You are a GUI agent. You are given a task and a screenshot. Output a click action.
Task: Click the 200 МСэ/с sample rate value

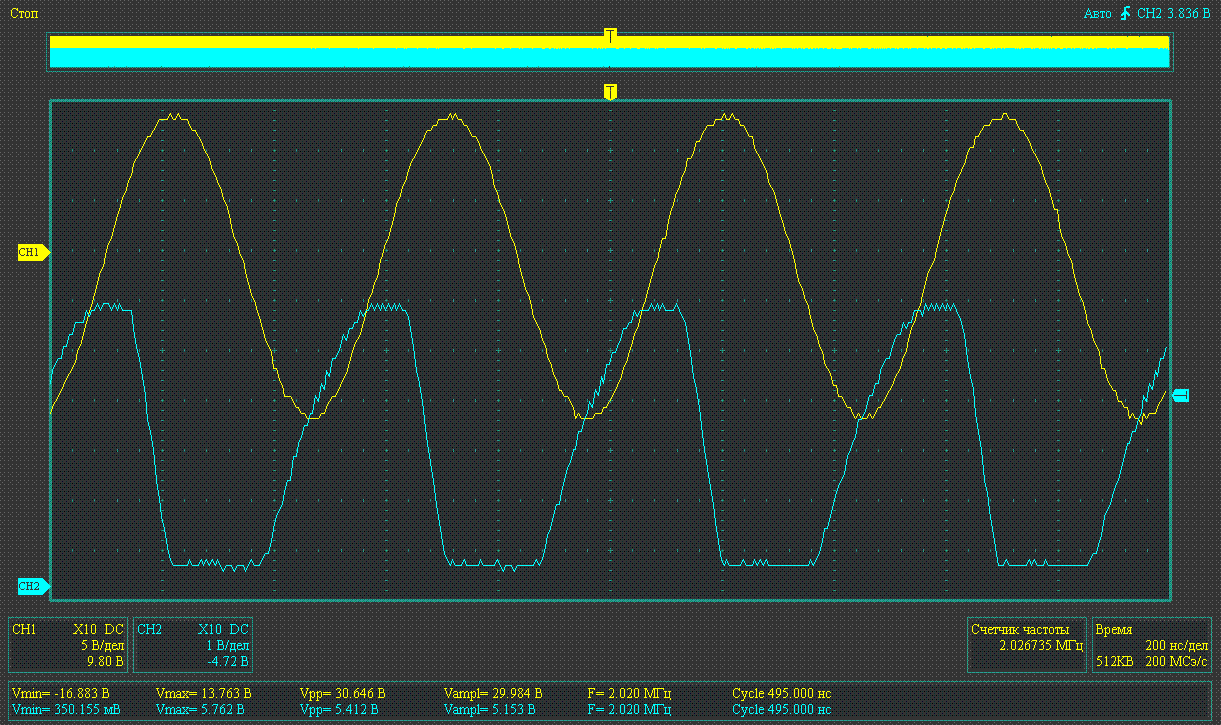coord(1175,661)
